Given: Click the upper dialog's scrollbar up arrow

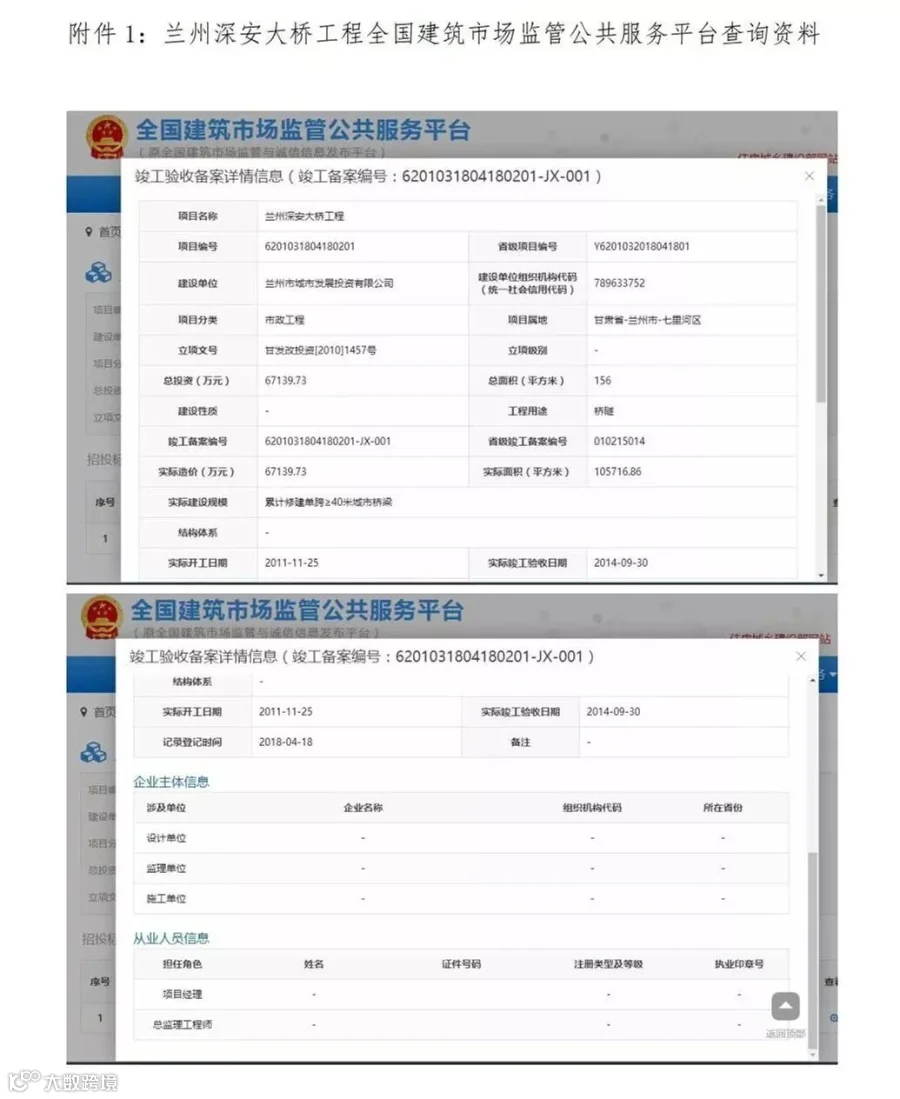Looking at the screenshot, I should tap(821, 200).
